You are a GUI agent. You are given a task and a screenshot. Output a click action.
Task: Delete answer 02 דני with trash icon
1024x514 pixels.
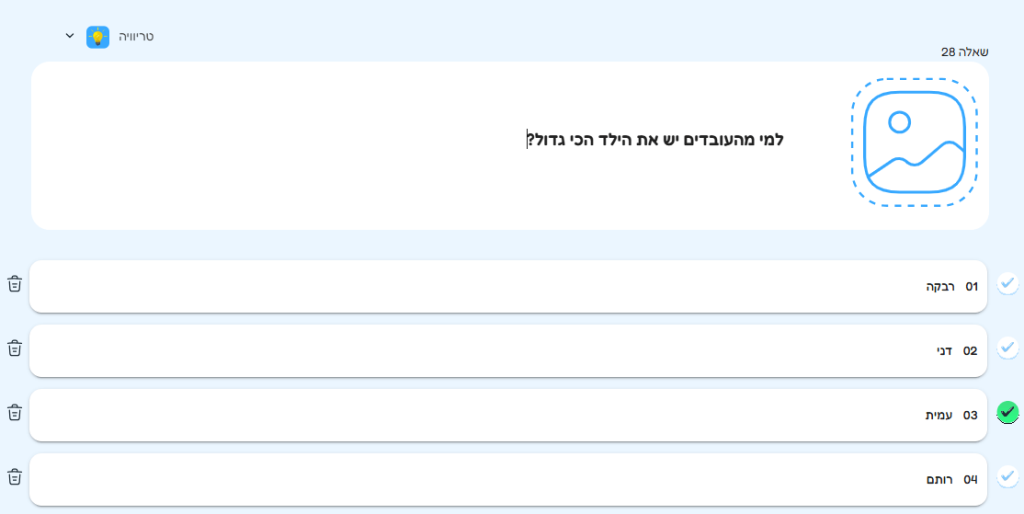coord(14,348)
